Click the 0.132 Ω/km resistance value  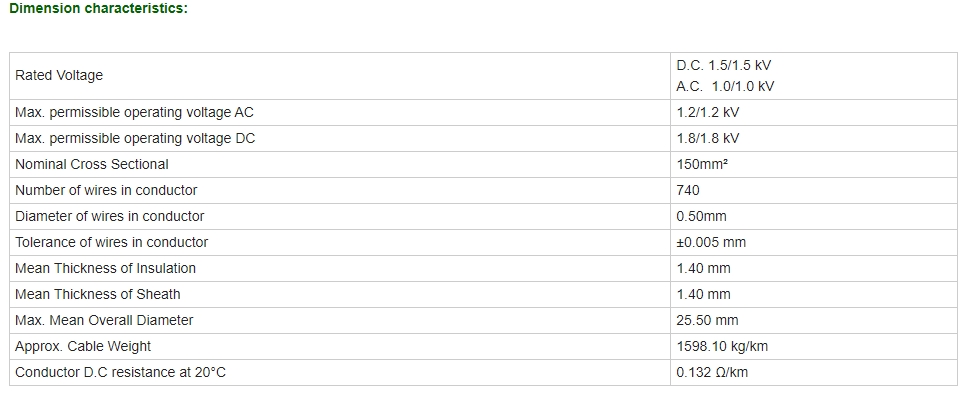tap(712, 372)
